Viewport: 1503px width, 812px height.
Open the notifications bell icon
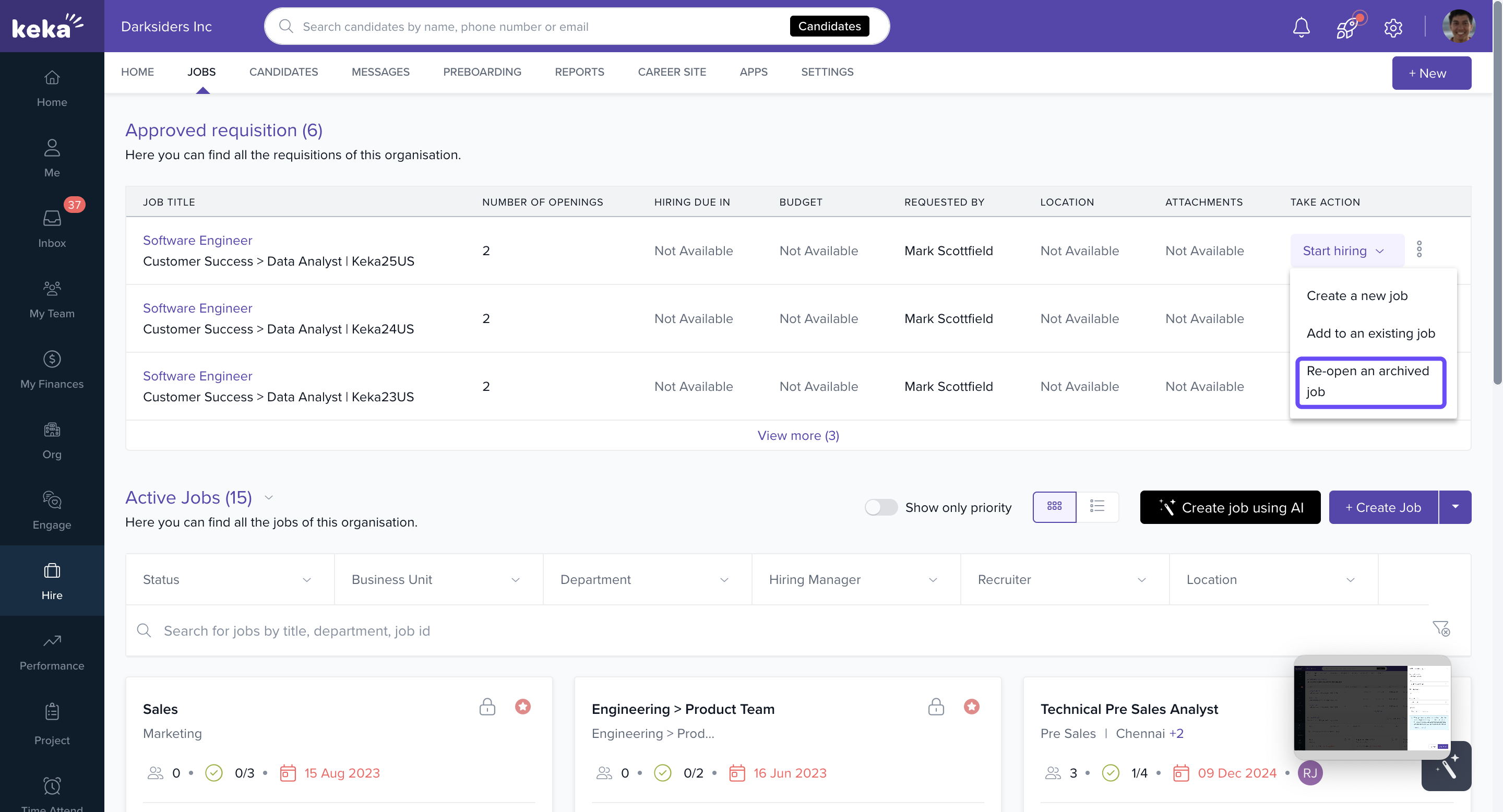coord(1301,27)
